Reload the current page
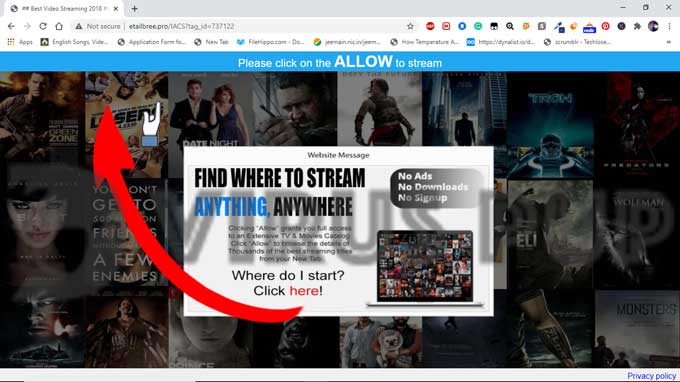Image resolution: width=680 pixels, height=382 pixels. tap(42, 26)
